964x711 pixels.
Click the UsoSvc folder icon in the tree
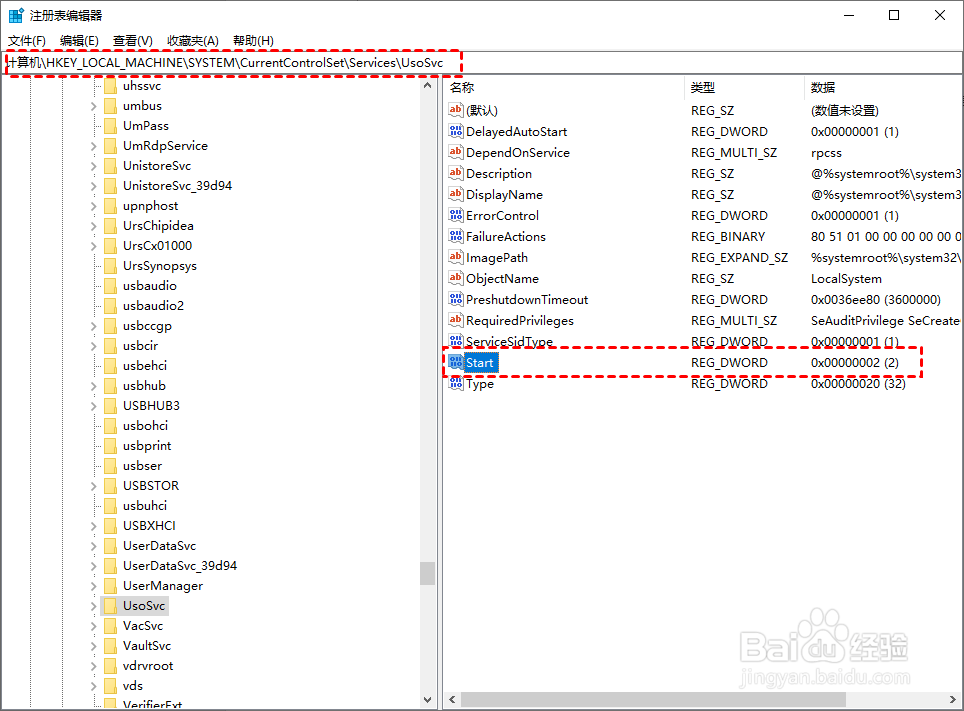pos(110,605)
